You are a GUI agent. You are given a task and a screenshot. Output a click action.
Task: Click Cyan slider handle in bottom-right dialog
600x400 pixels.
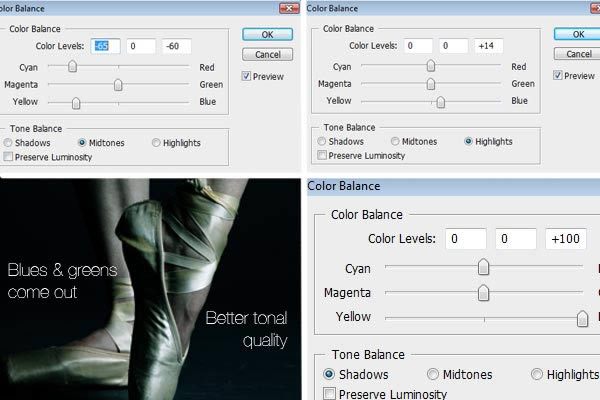tap(483, 267)
